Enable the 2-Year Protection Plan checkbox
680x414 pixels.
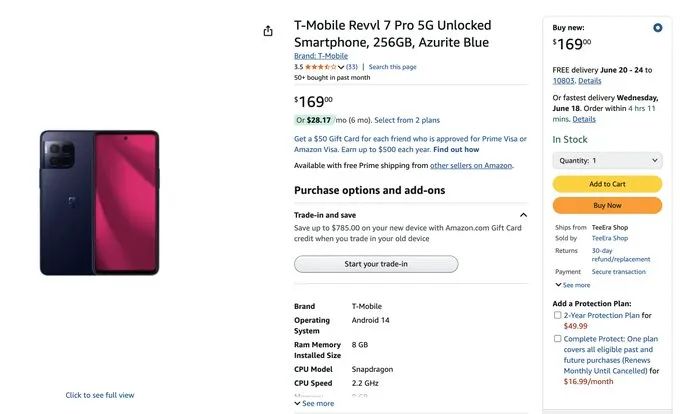click(557, 315)
